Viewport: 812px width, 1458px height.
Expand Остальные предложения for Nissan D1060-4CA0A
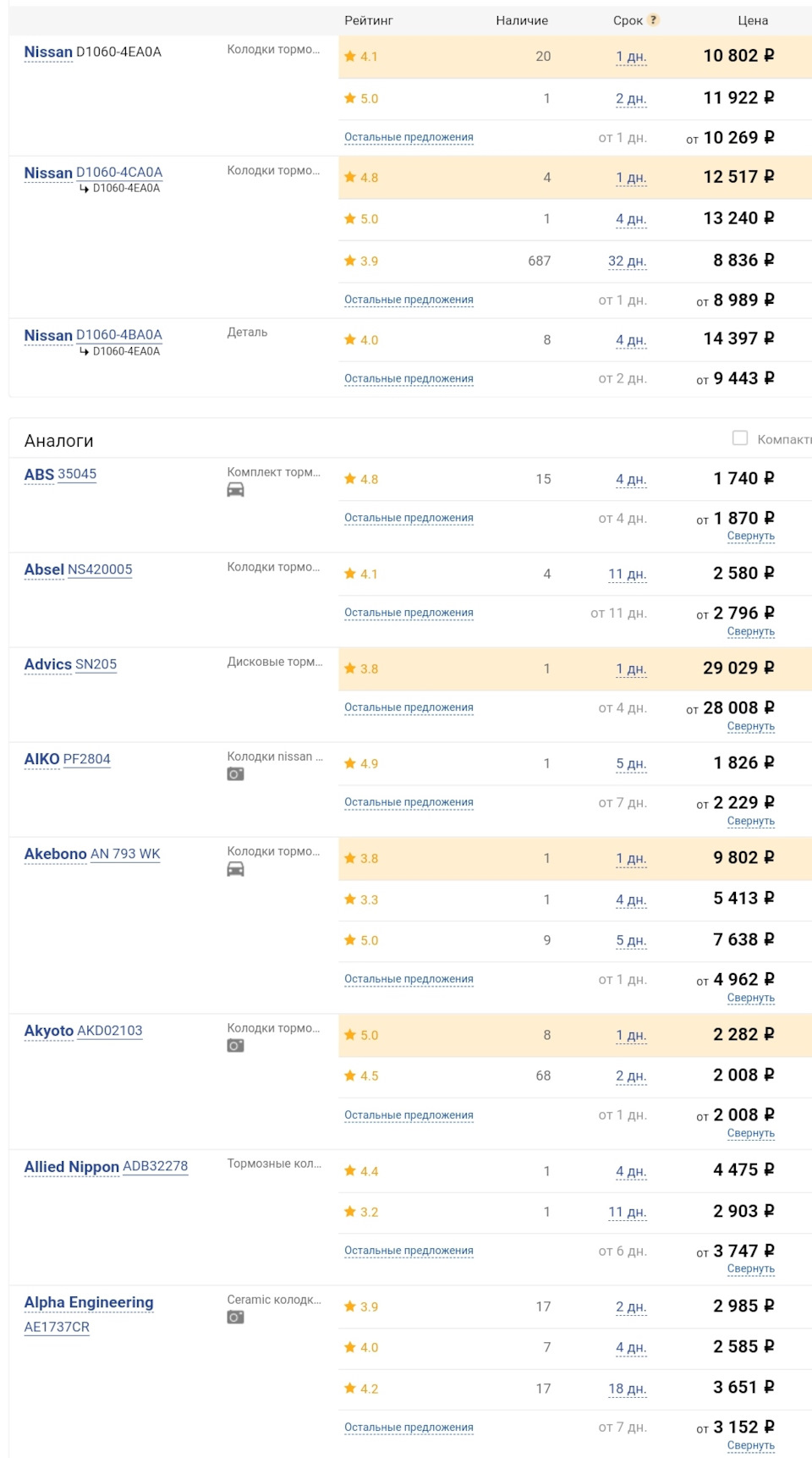click(409, 300)
